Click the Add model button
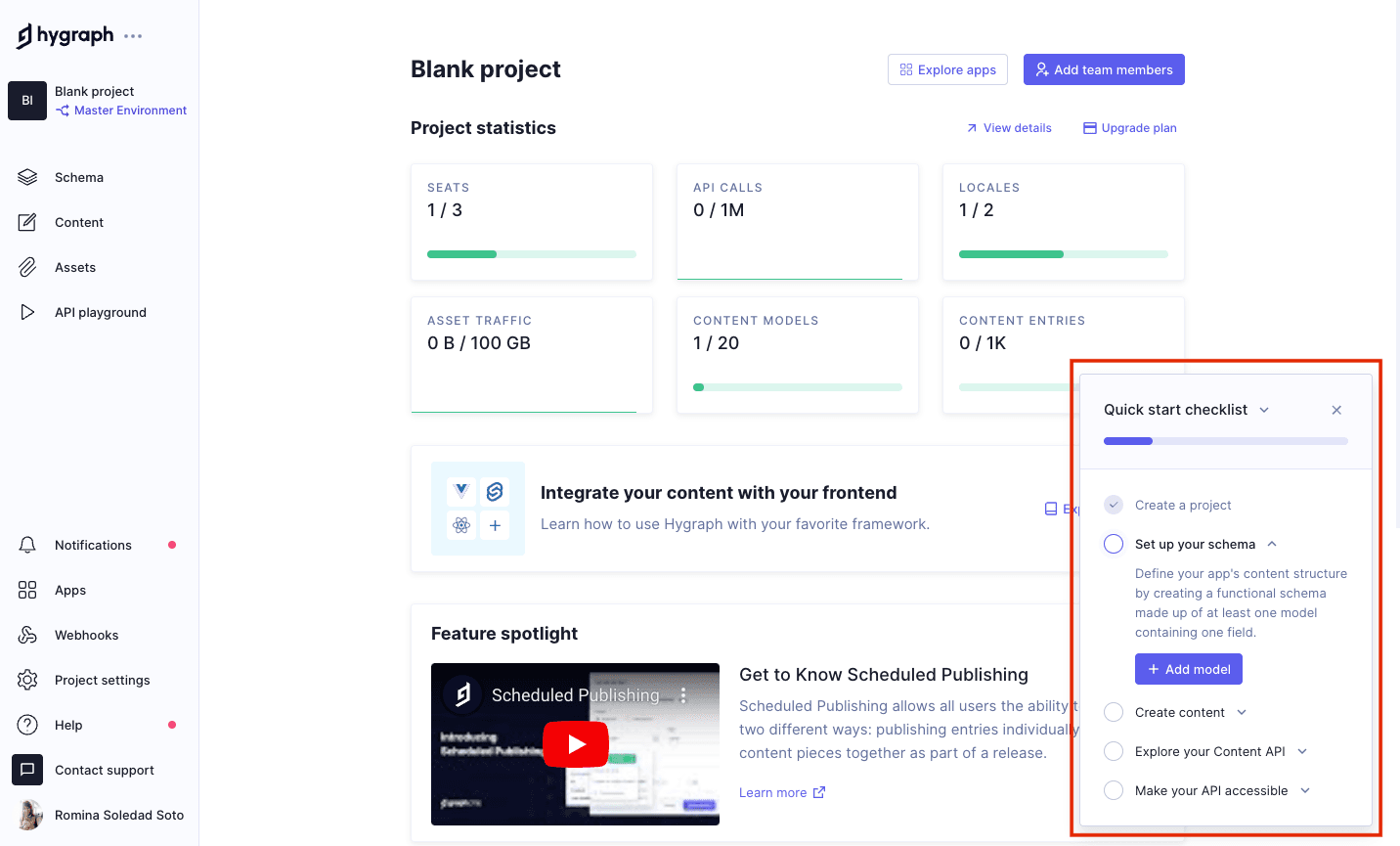The height and width of the screenshot is (846, 1400). (1188, 669)
